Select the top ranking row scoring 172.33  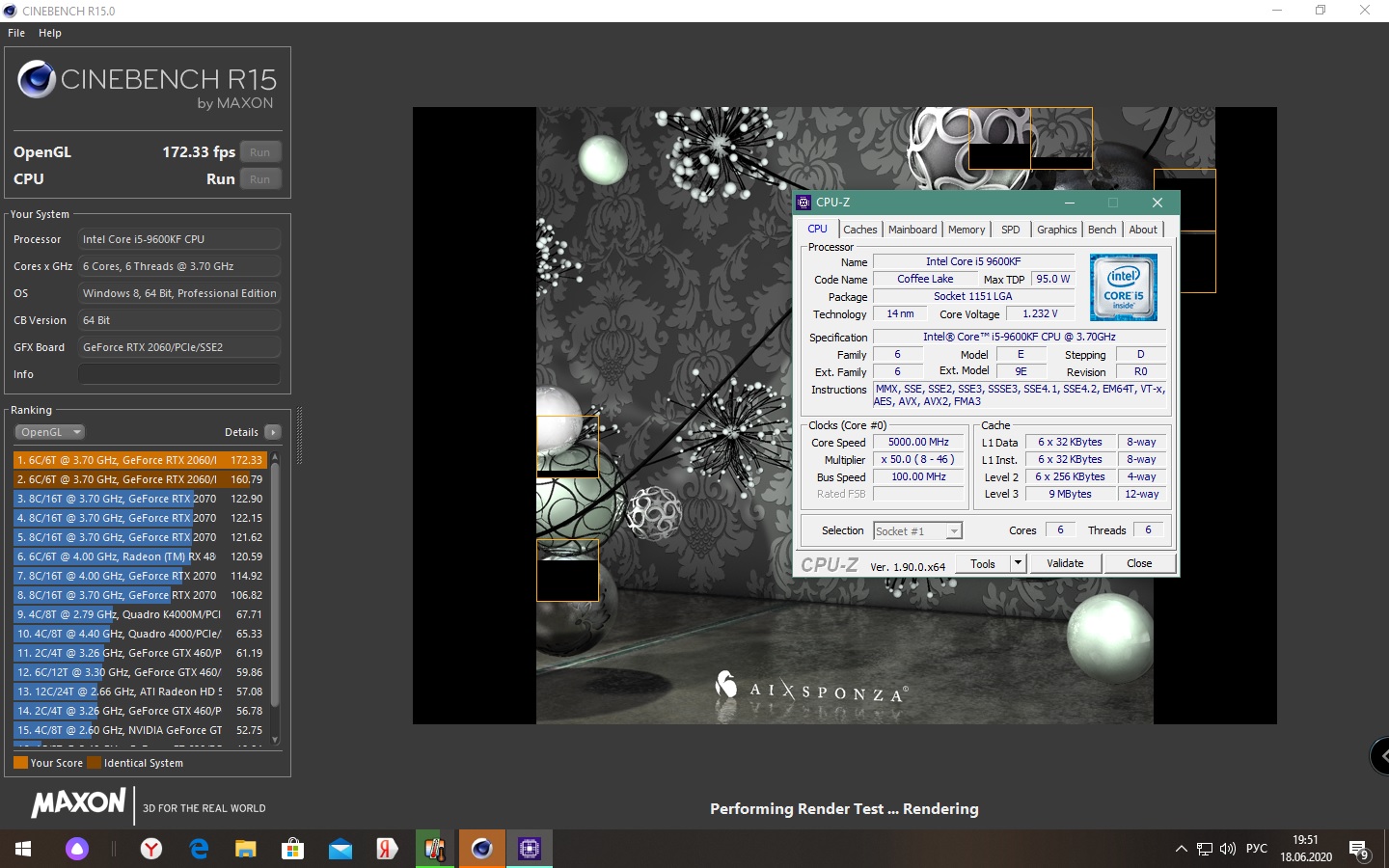click(x=140, y=460)
